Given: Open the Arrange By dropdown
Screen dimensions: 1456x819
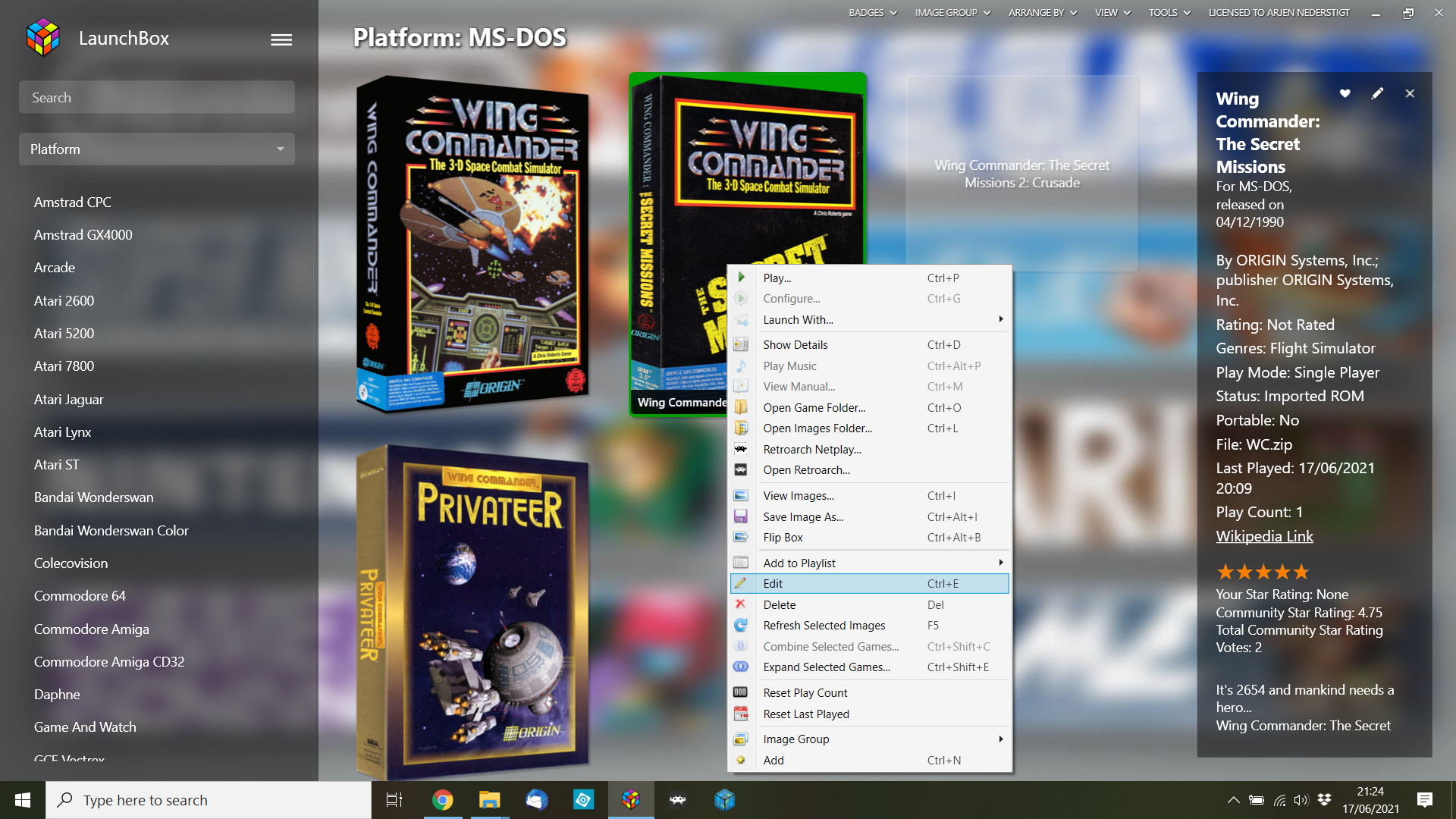Looking at the screenshot, I should point(1043,13).
